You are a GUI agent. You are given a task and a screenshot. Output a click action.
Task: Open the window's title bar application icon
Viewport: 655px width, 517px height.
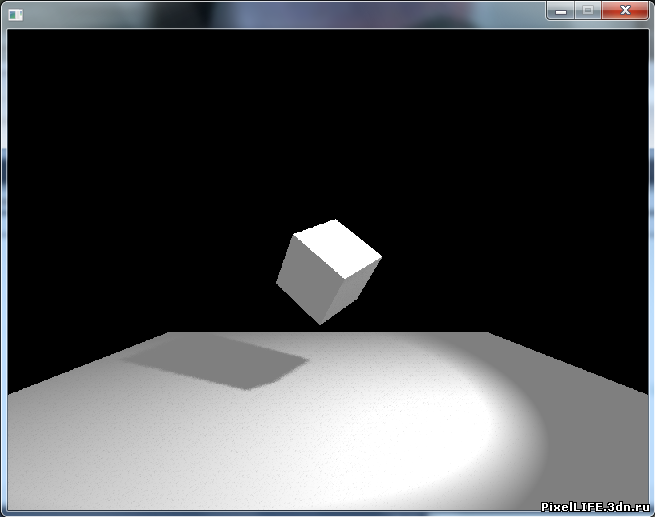click(x=15, y=15)
